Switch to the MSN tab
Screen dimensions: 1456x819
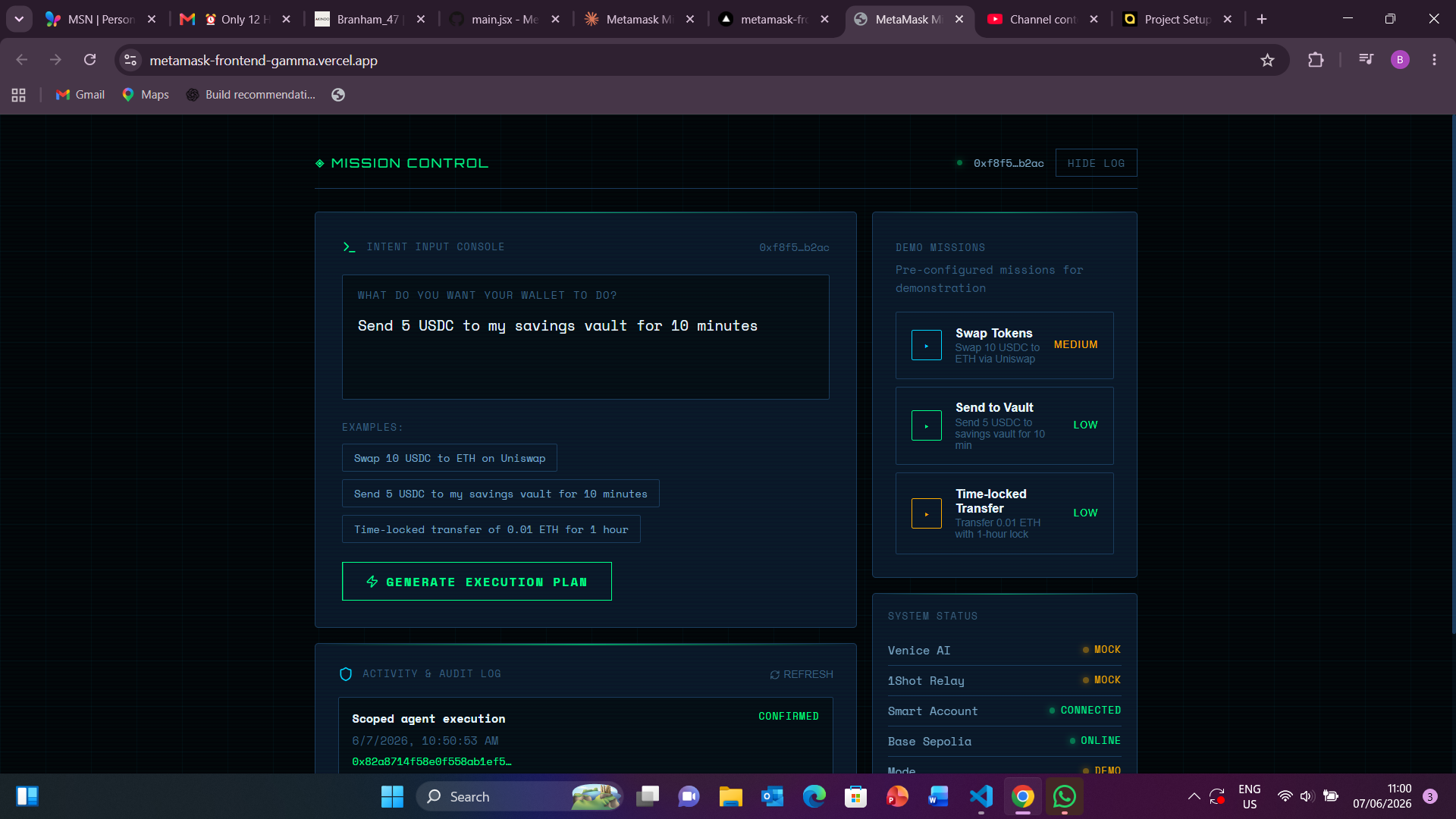coord(102,20)
